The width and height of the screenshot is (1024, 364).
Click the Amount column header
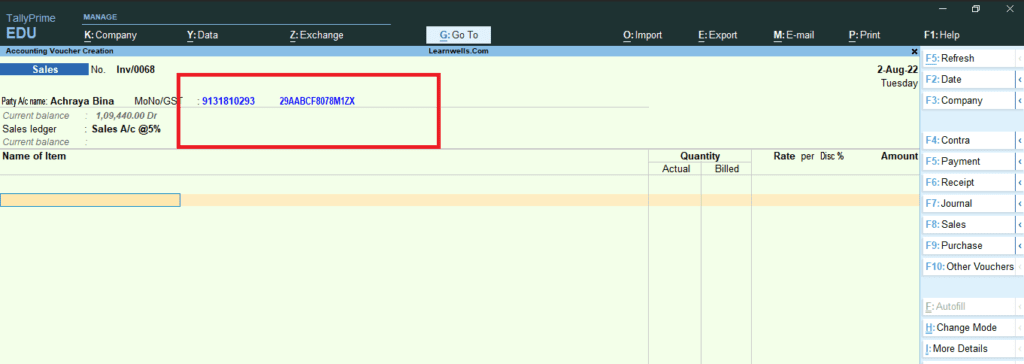coord(899,156)
